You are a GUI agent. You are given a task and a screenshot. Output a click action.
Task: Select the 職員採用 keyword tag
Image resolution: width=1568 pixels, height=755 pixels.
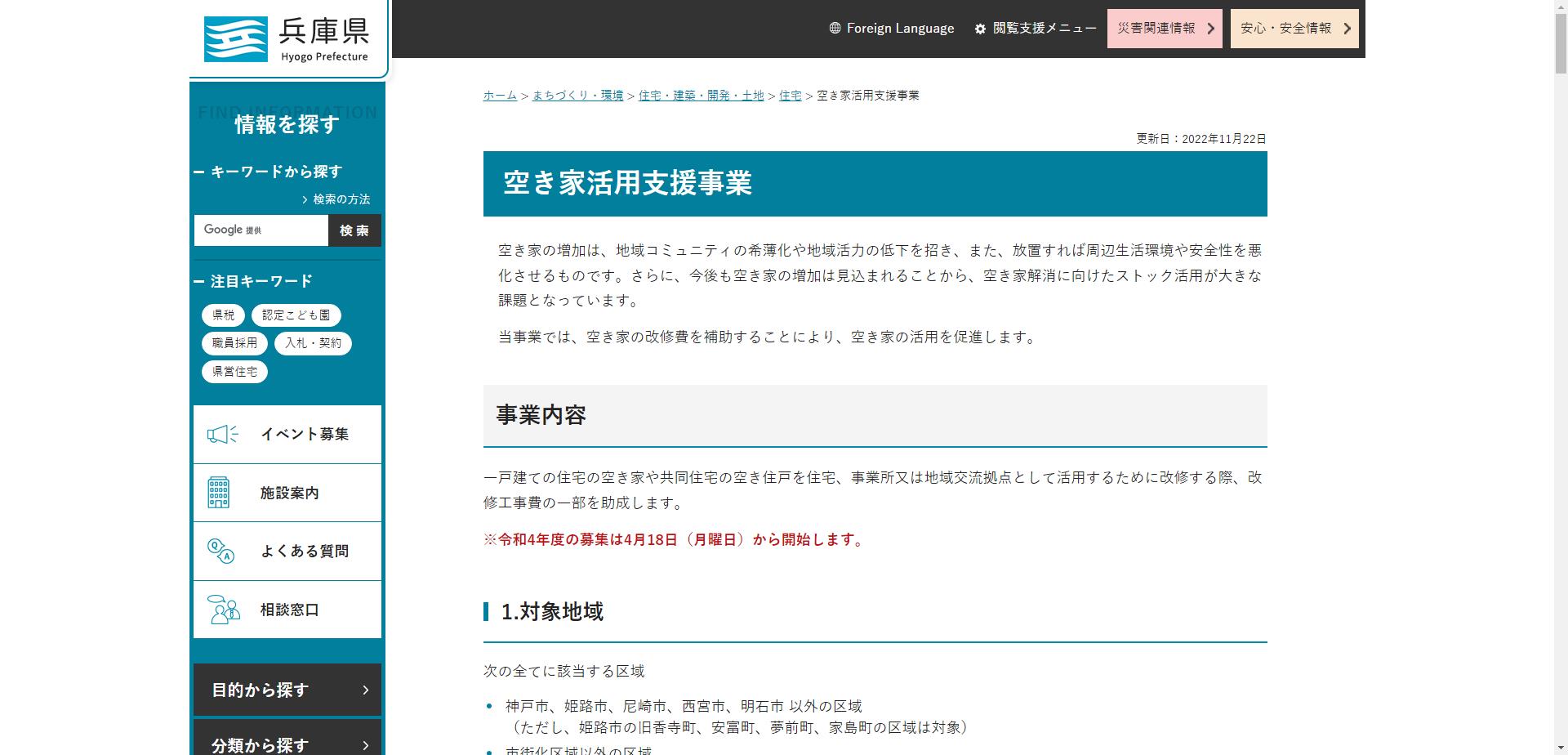click(x=234, y=343)
